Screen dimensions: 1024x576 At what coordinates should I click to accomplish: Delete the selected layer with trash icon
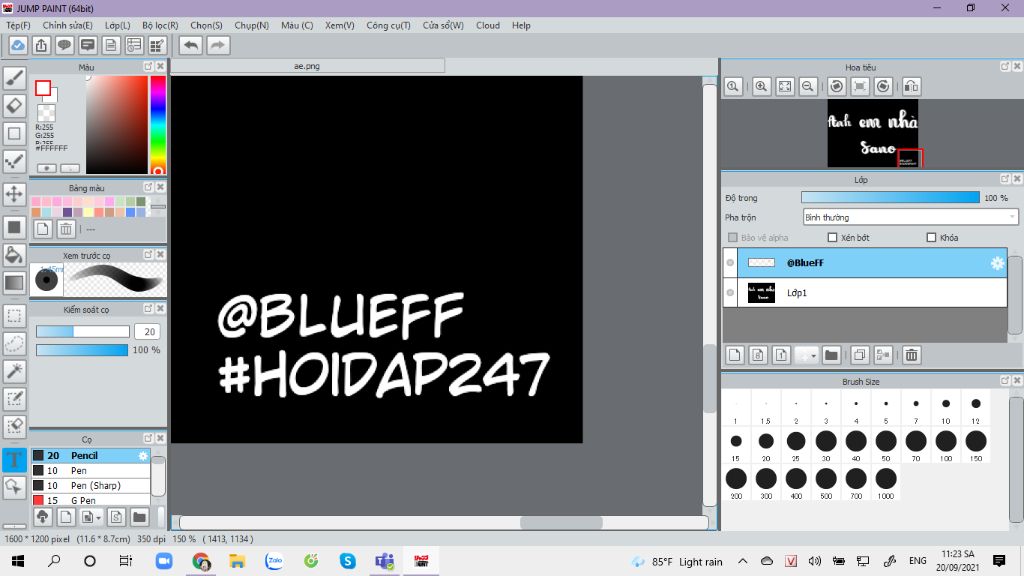click(x=912, y=355)
